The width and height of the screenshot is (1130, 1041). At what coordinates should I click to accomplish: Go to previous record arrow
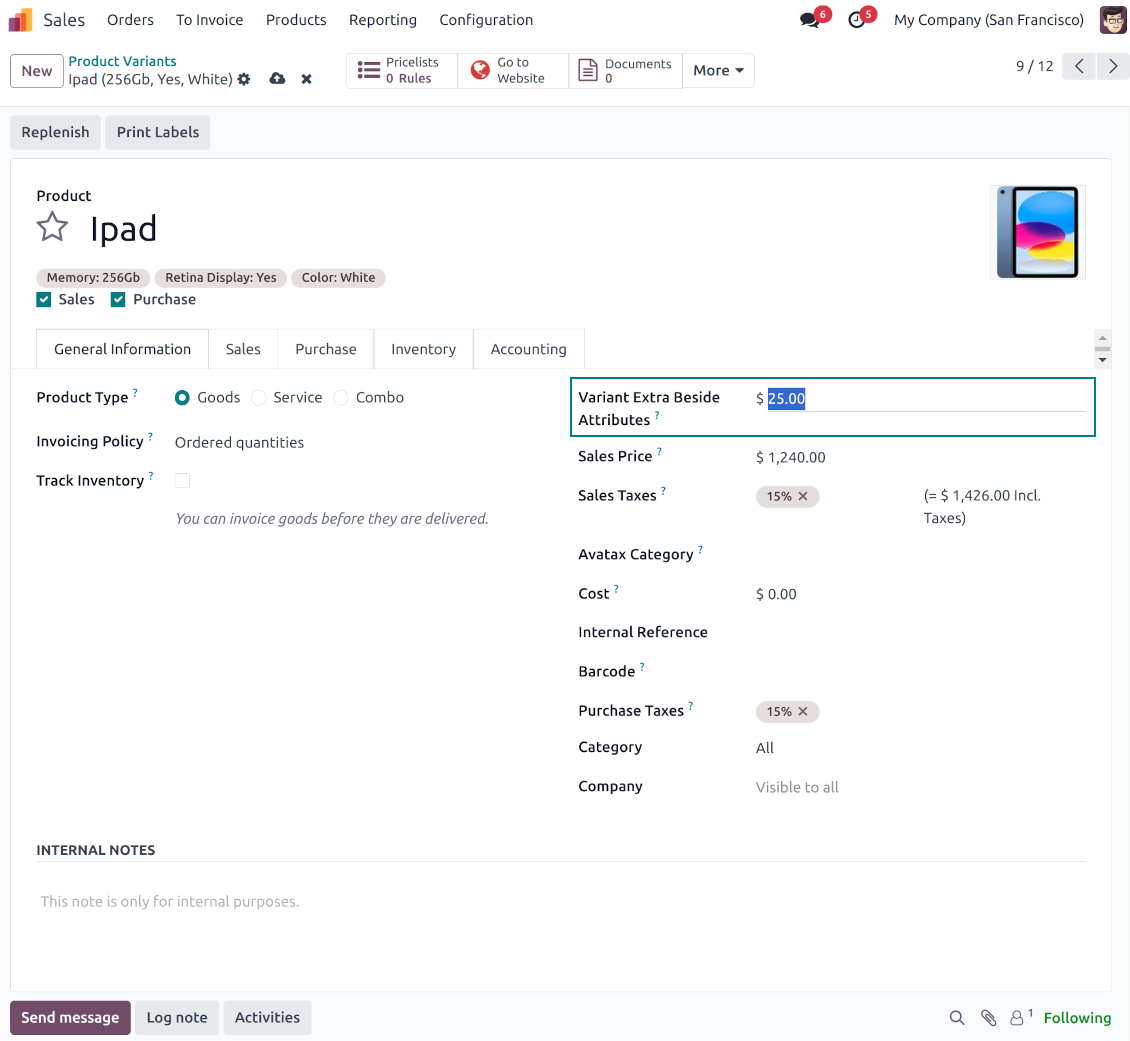[x=1079, y=66]
